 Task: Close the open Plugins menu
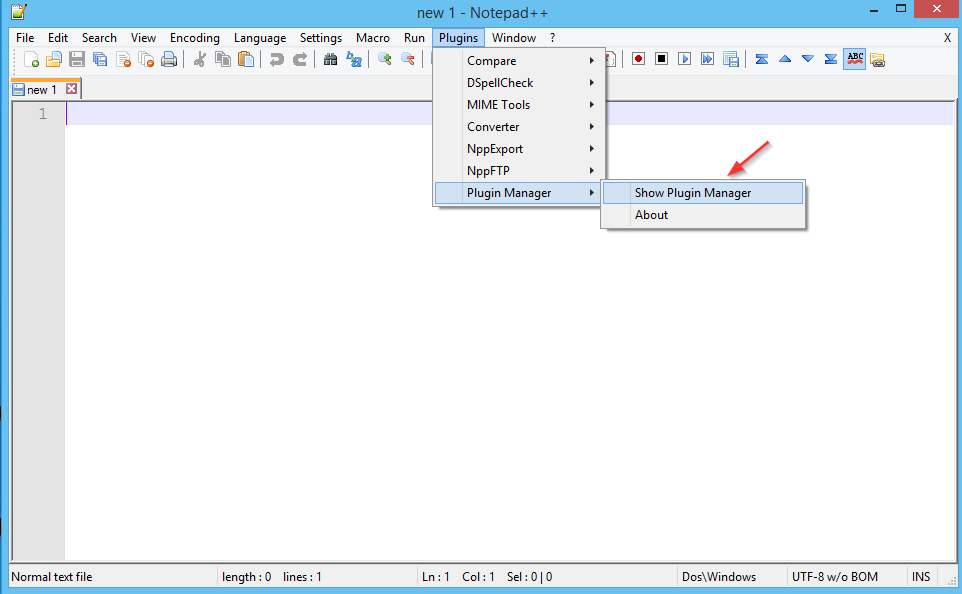[x=458, y=38]
